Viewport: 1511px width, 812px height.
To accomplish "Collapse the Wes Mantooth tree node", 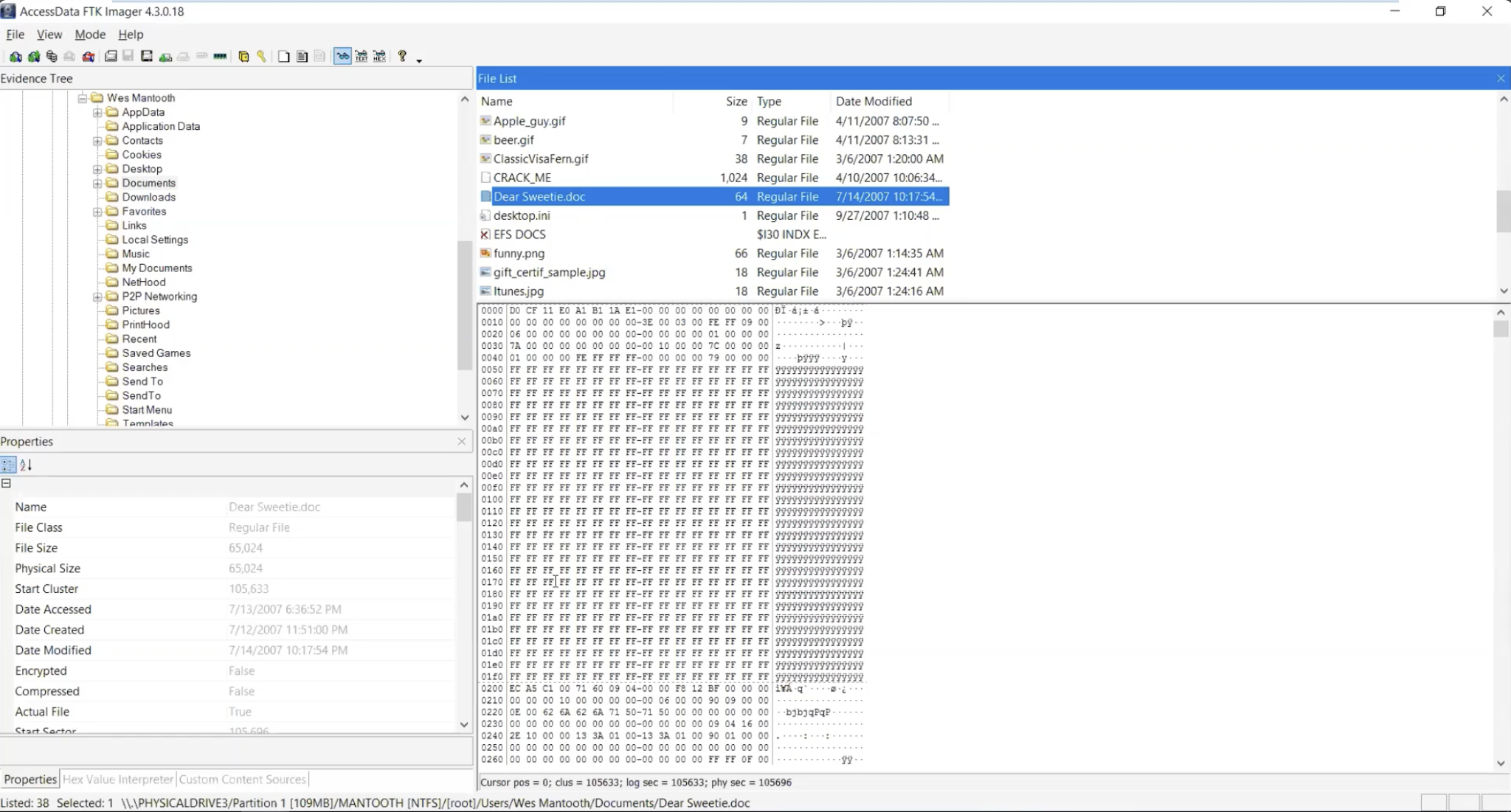I will [83, 97].
